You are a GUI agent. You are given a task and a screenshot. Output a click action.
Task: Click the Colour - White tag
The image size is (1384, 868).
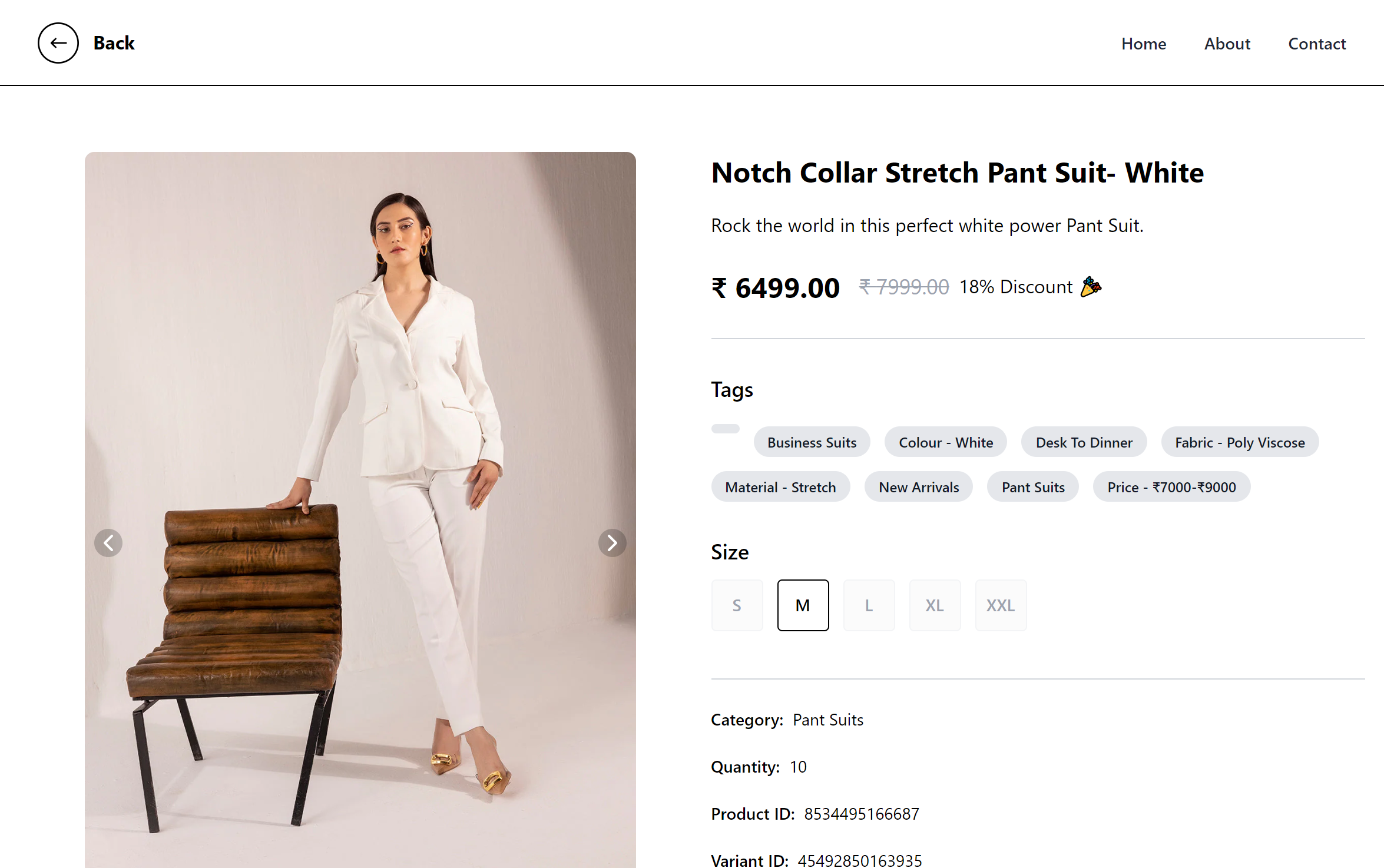point(946,442)
